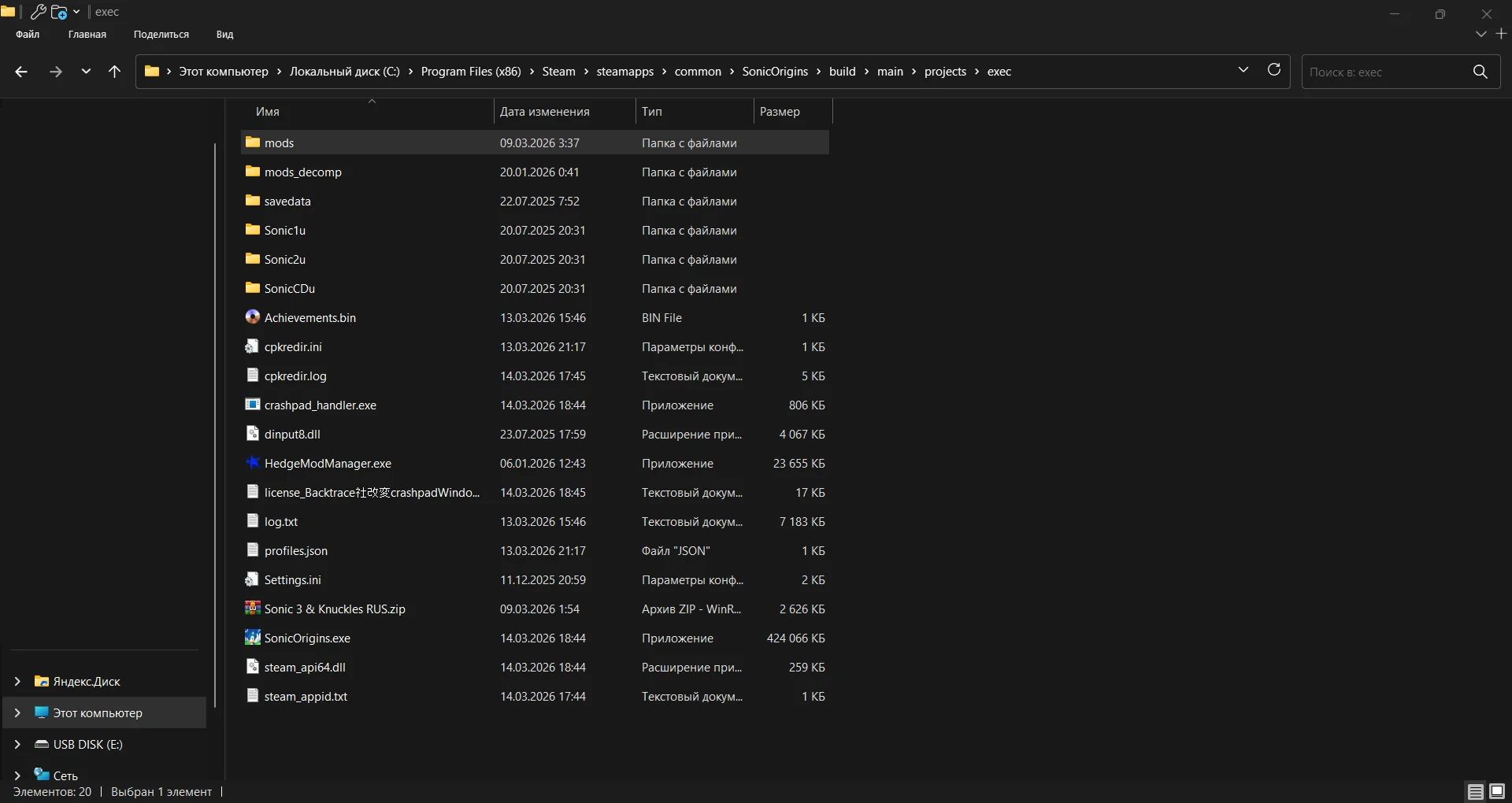This screenshot has width=1512, height=803.
Task: Select the log.txt file icon
Action: [253, 521]
